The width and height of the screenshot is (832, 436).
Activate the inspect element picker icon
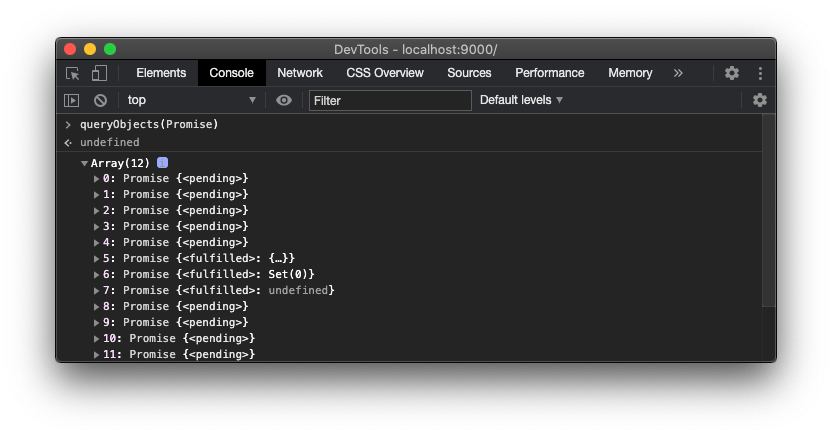point(73,73)
